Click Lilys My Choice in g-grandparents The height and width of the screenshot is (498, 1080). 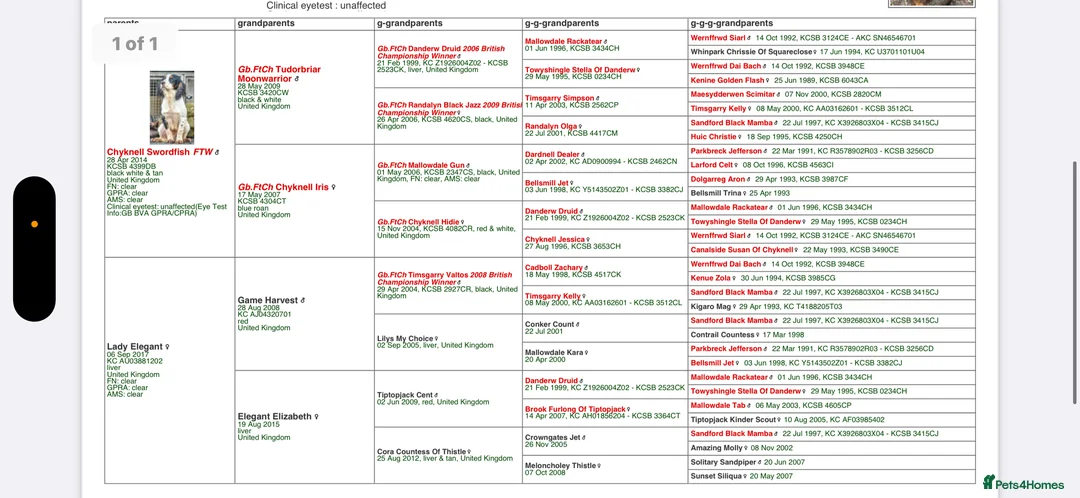(405, 339)
